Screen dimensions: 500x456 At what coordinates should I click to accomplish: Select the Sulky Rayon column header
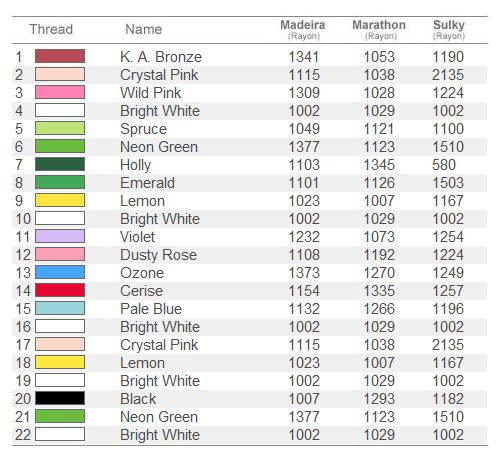click(x=449, y=30)
